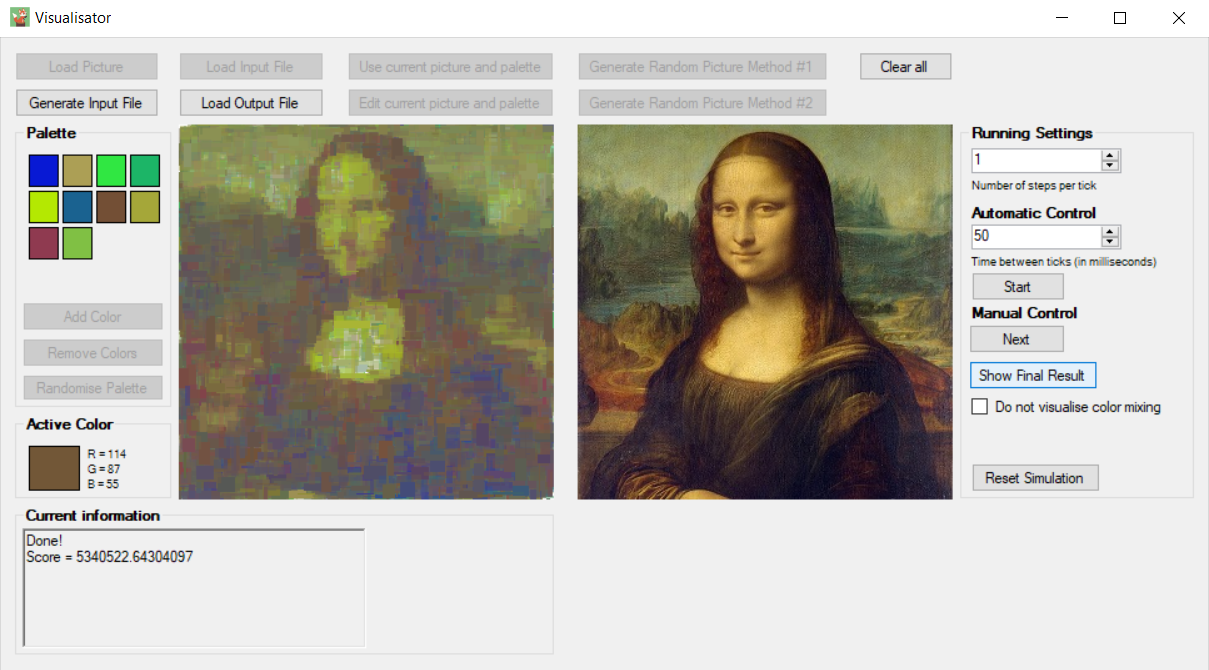Click Number of steps per tick label
1209x670 pixels.
coord(1034,186)
